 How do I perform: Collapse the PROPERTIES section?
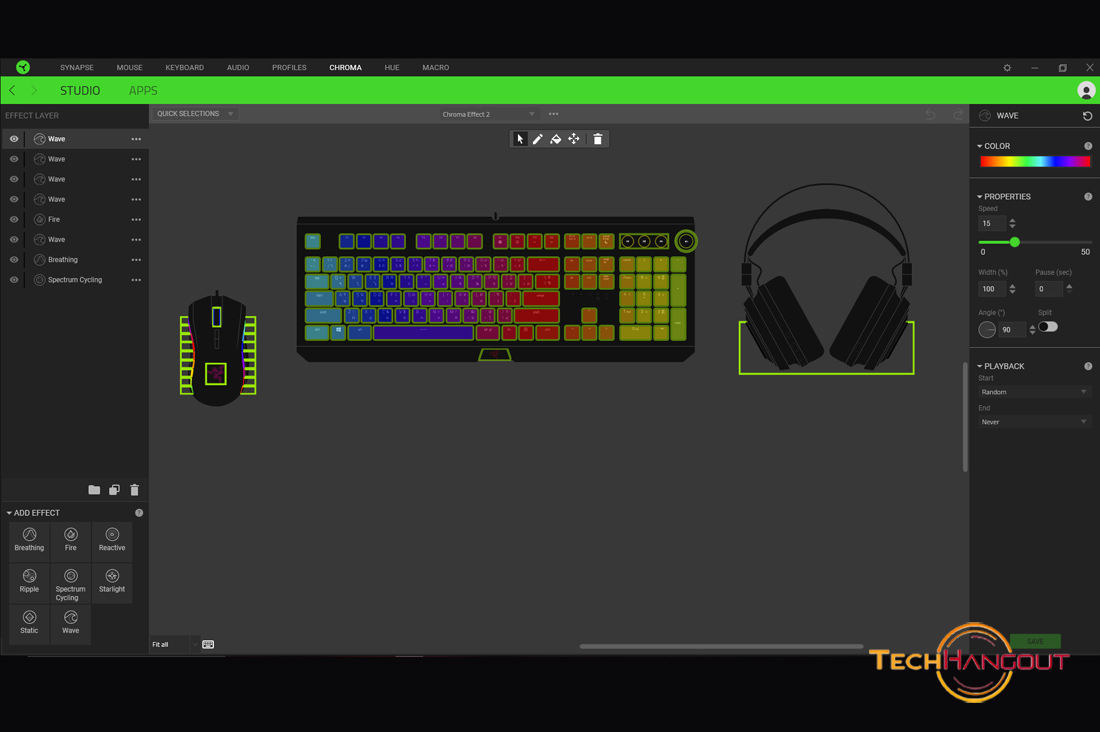[x=980, y=197]
